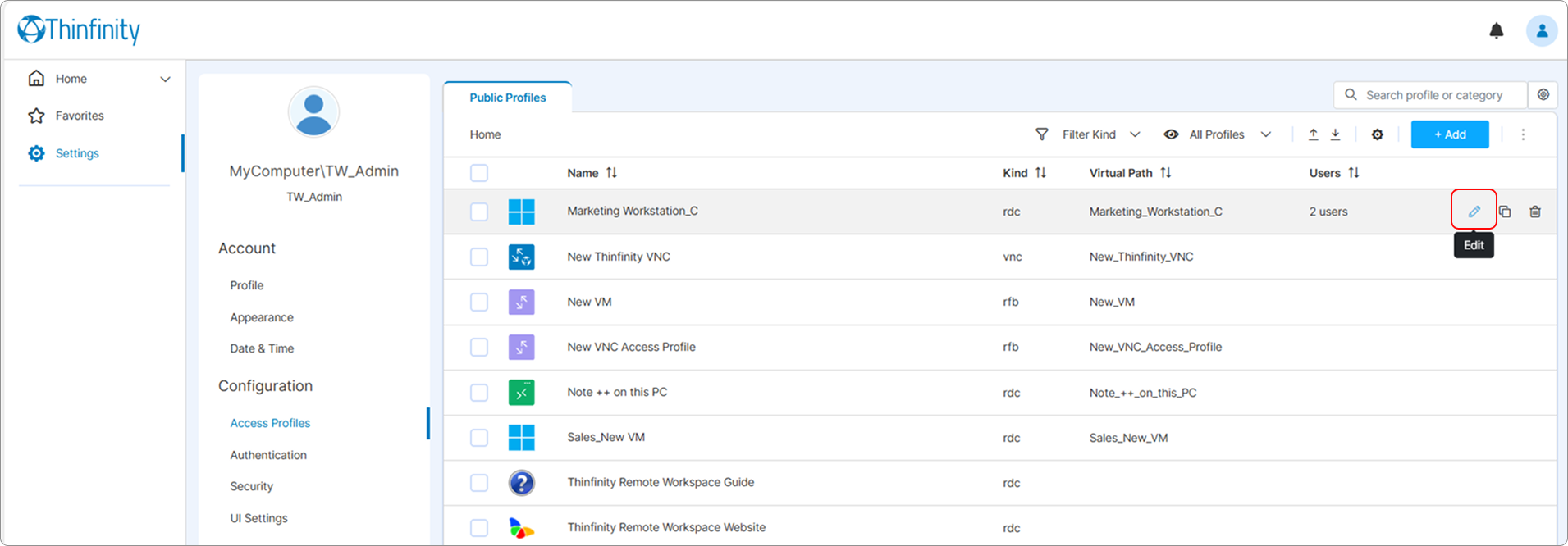Open Authentication in Configuration menu
The image size is (1568, 546).
[268, 455]
